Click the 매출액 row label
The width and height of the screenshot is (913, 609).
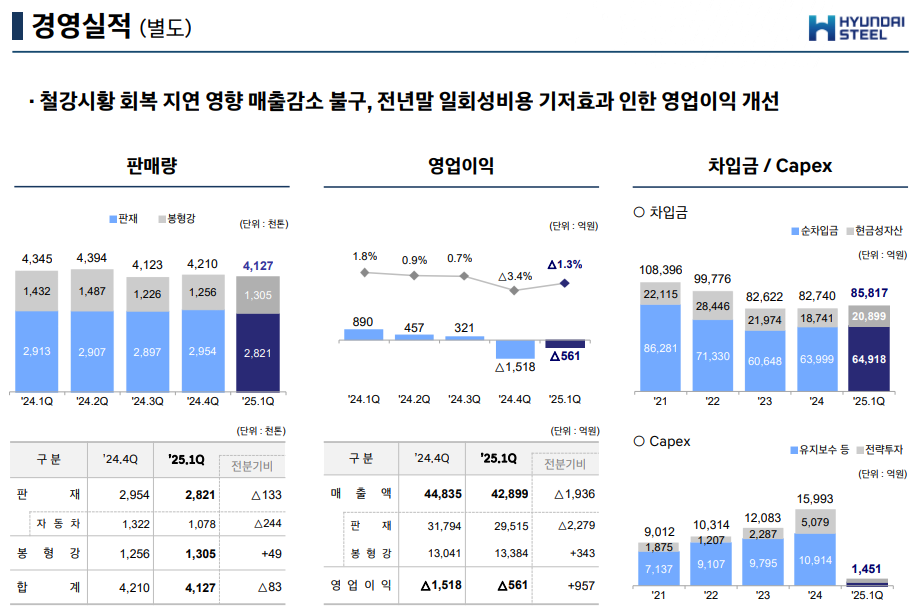tap(361, 493)
